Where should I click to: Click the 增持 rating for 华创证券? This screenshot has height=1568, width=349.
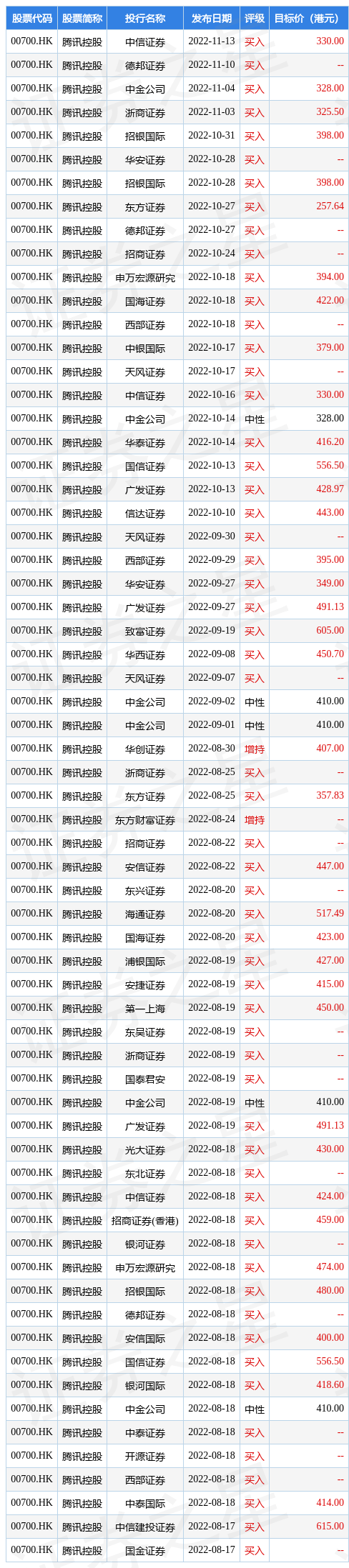click(x=254, y=749)
